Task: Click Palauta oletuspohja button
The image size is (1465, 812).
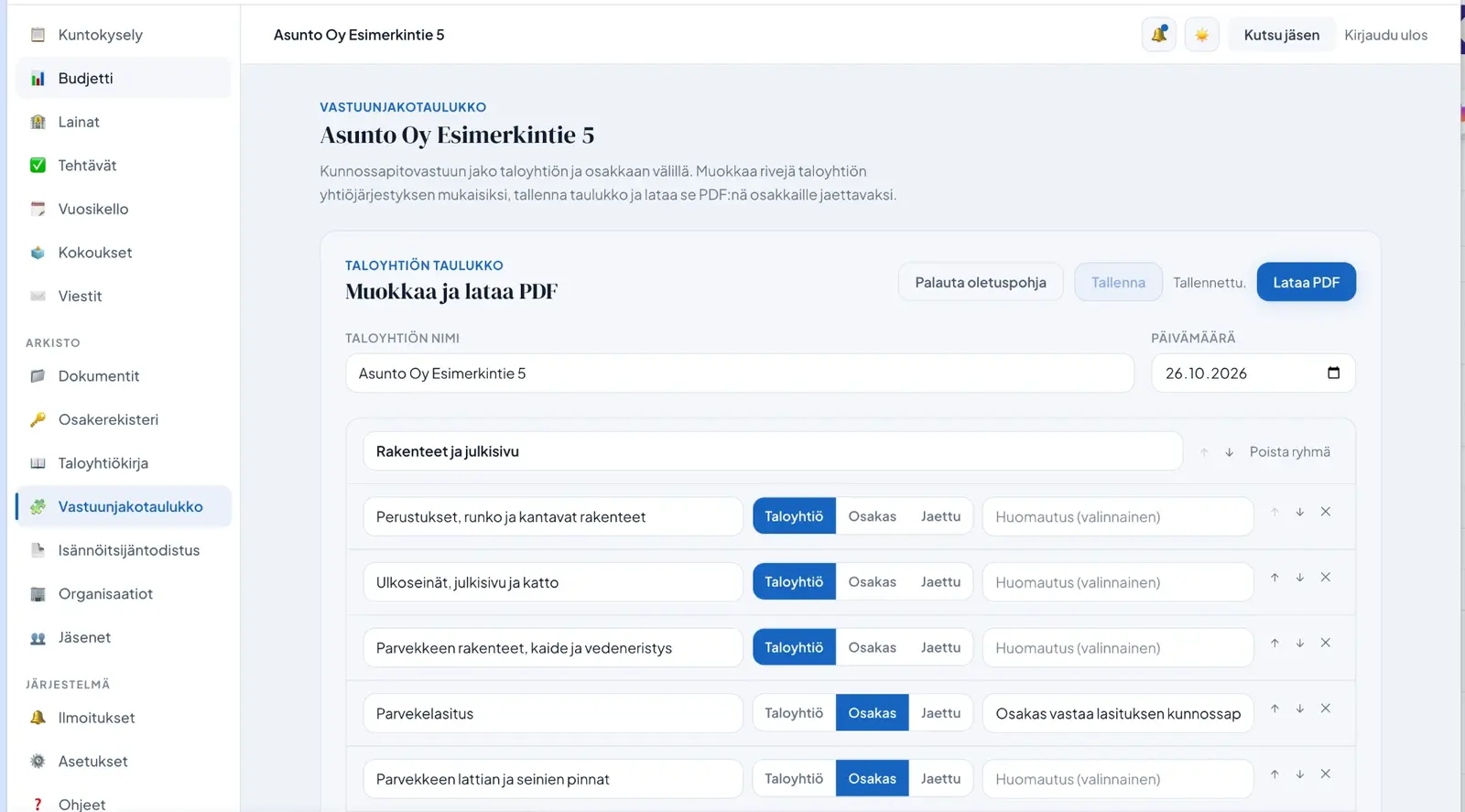Action: click(x=980, y=282)
